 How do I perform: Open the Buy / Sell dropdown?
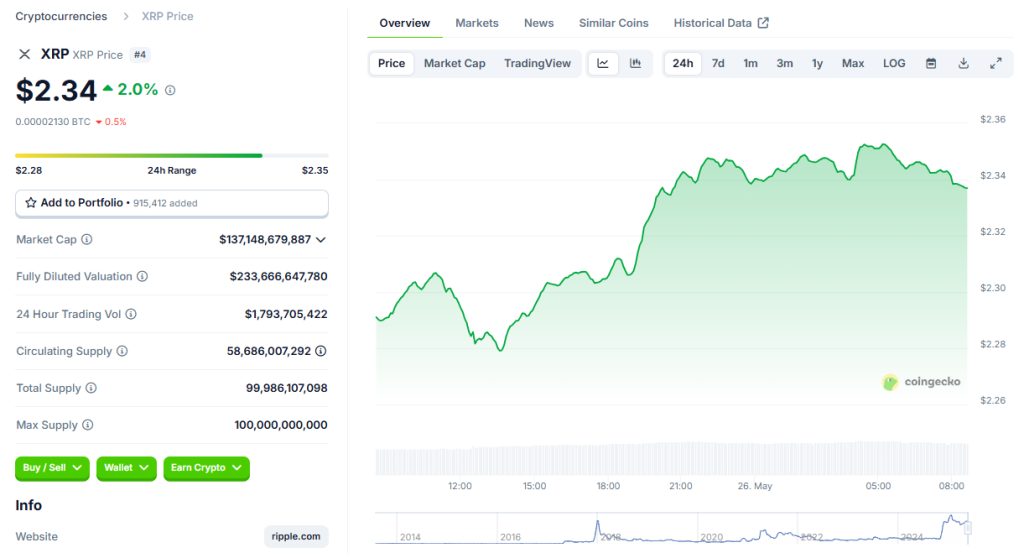click(52, 467)
